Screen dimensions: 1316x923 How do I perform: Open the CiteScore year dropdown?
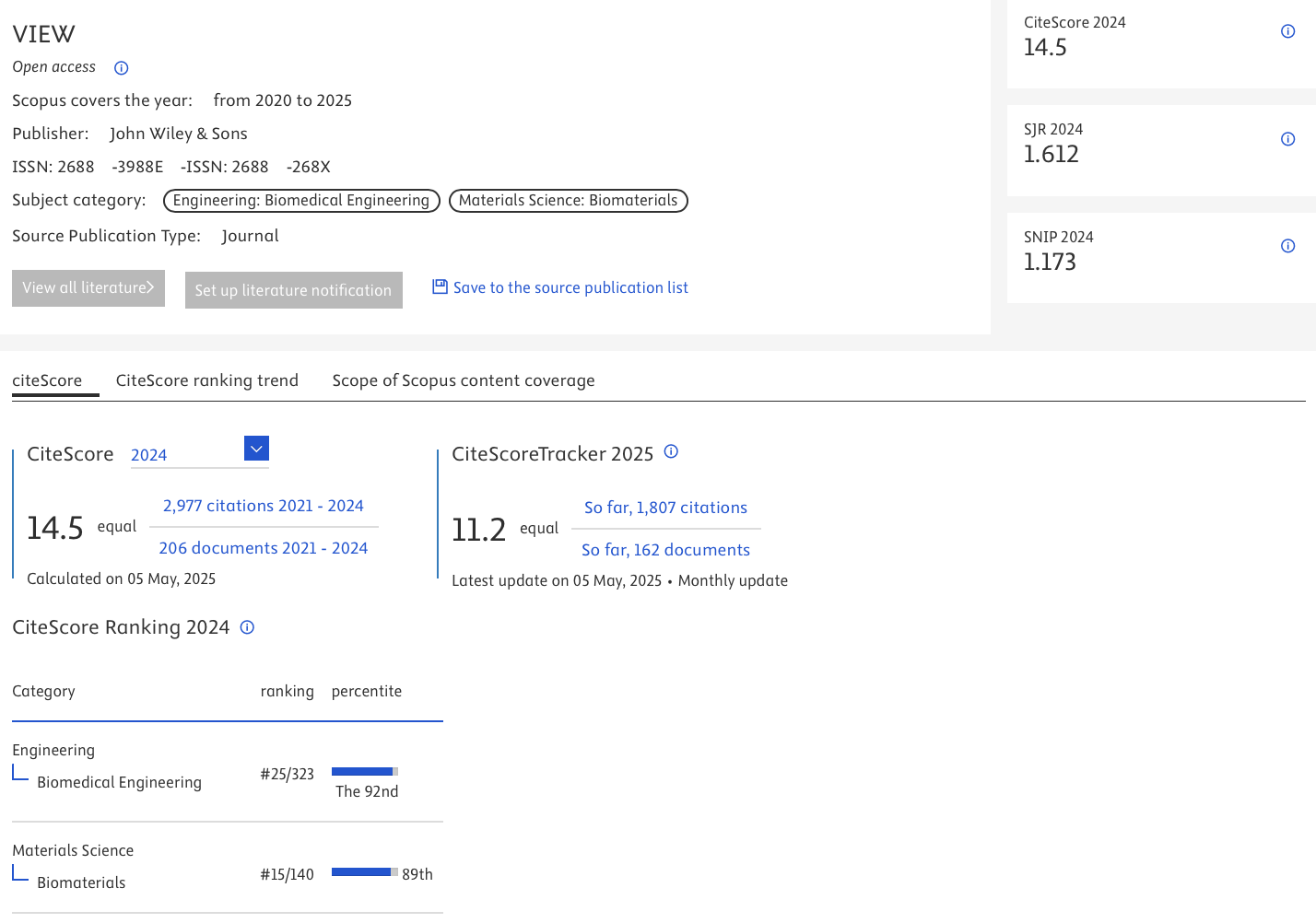[x=256, y=449]
